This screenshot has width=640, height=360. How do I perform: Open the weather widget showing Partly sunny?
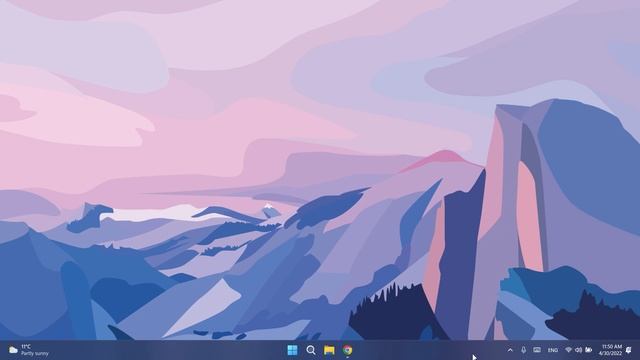pos(29,350)
